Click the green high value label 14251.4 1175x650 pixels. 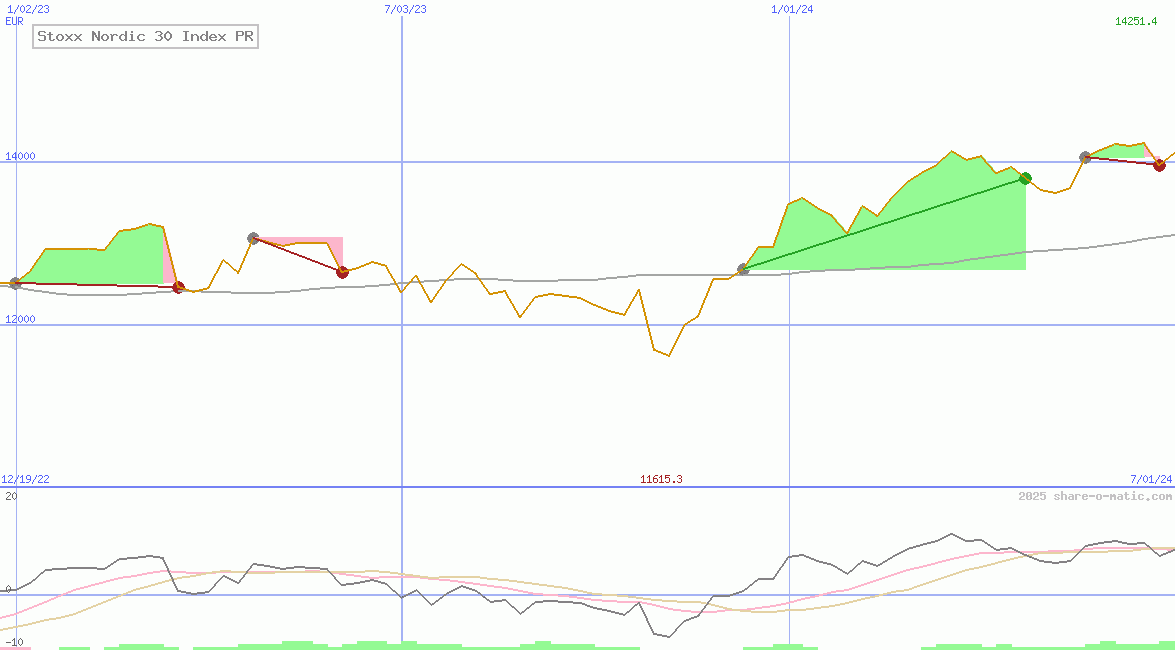pyautogui.click(x=1136, y=19)
